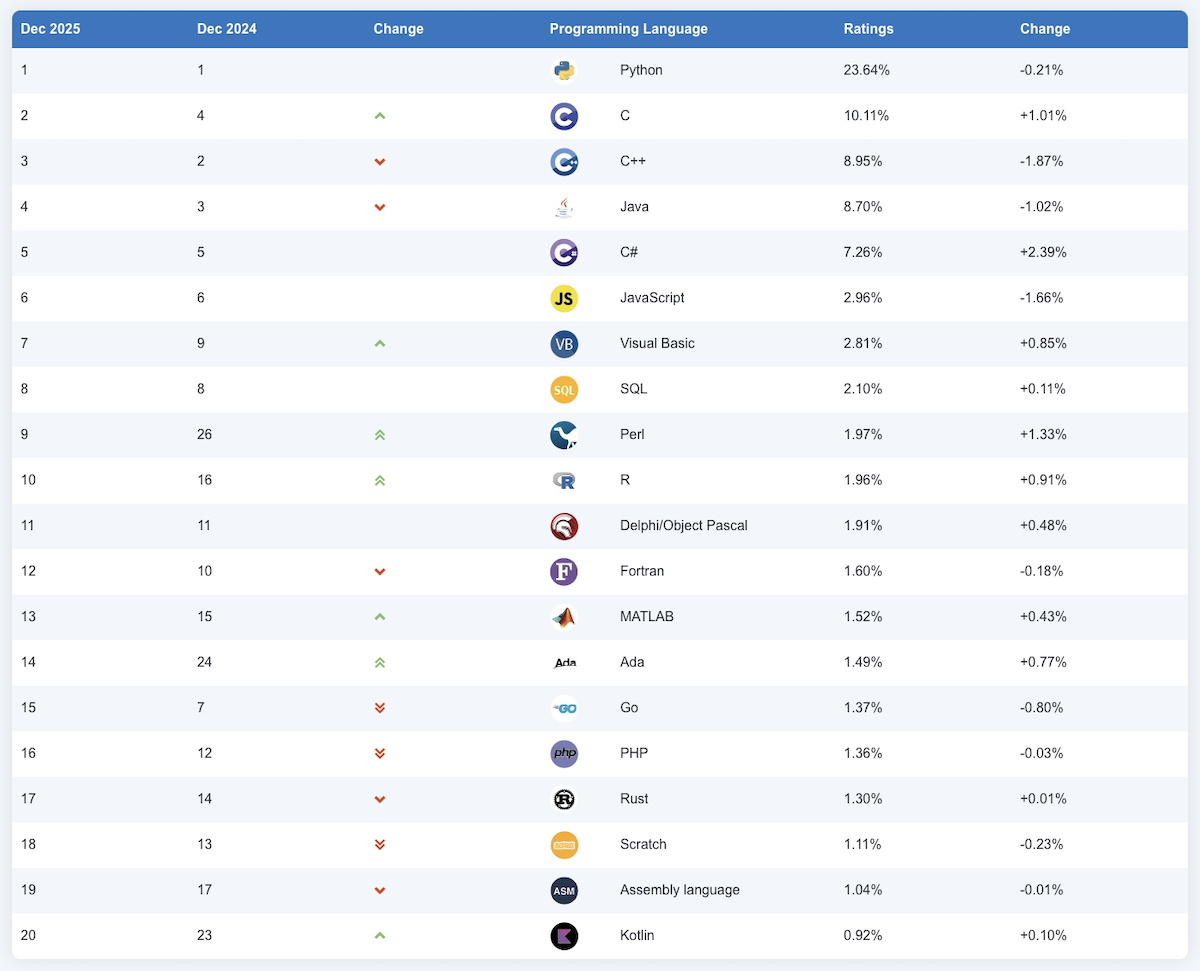
Task: Click the Scratch language name
Action: [x=643, y=844]
